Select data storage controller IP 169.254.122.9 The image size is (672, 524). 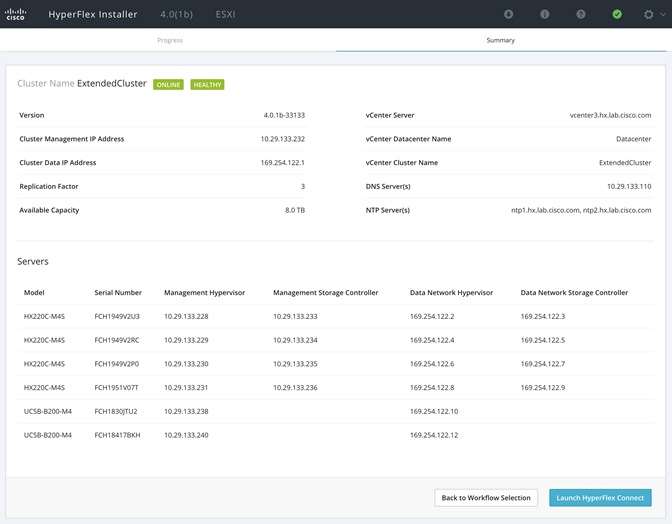pyautogui.click(x=543, y=388)
